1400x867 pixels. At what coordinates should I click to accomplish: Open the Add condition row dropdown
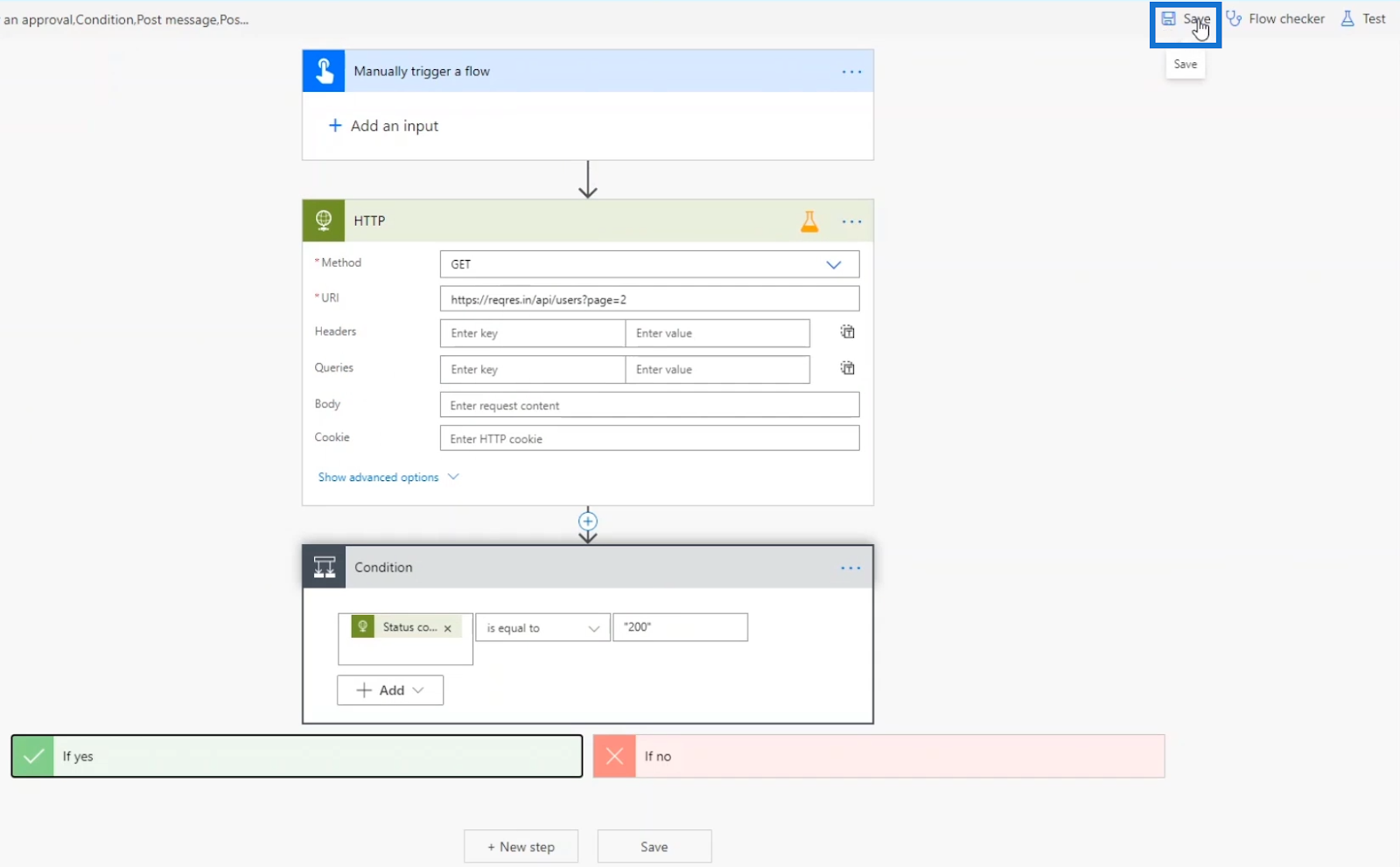[390, 690]
